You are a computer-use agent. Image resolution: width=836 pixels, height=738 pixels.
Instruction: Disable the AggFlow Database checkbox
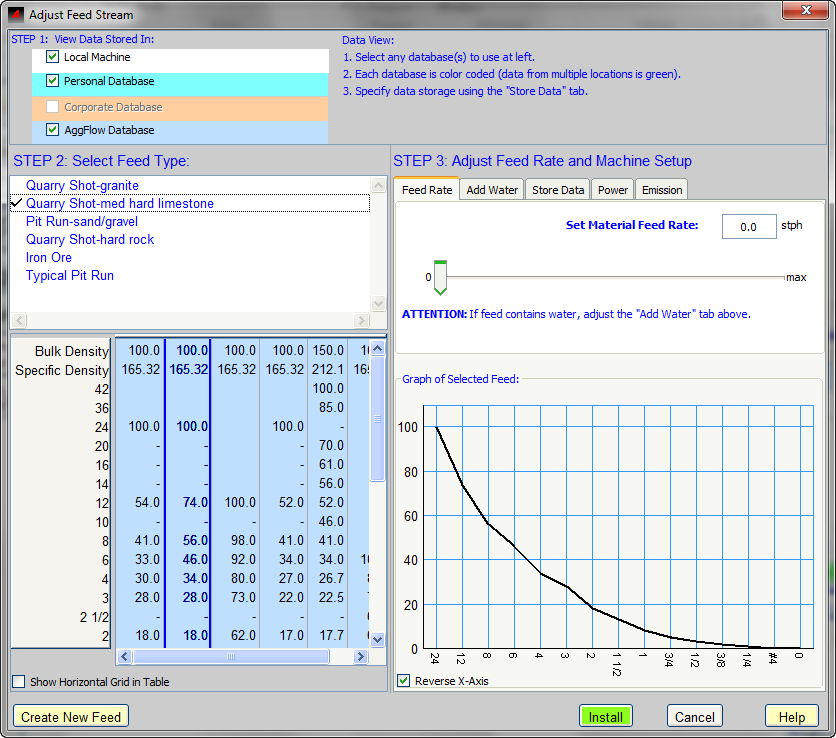[x=53, y=130]
